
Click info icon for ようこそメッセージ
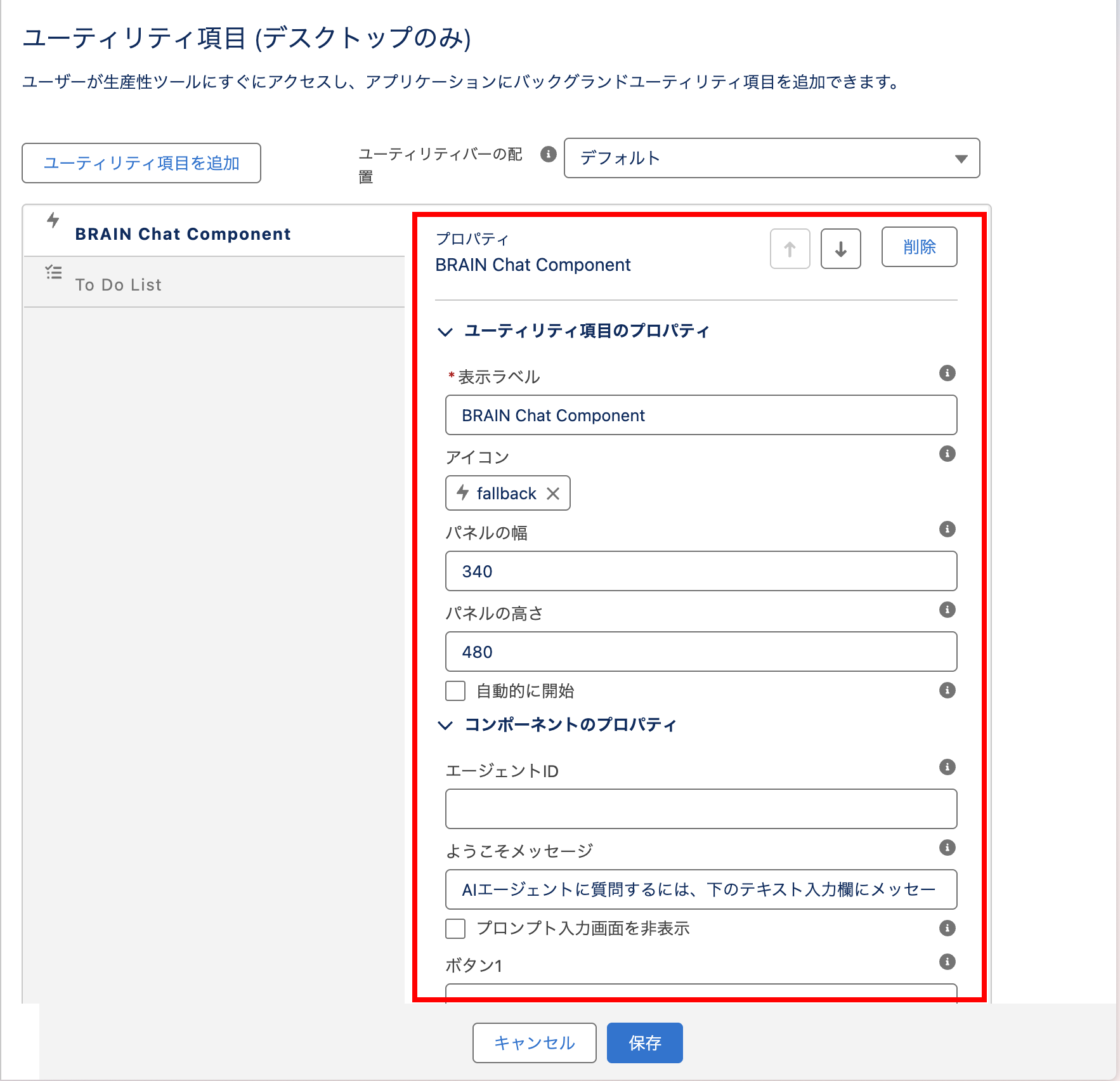pyautogui.click(x=947, y=848)
